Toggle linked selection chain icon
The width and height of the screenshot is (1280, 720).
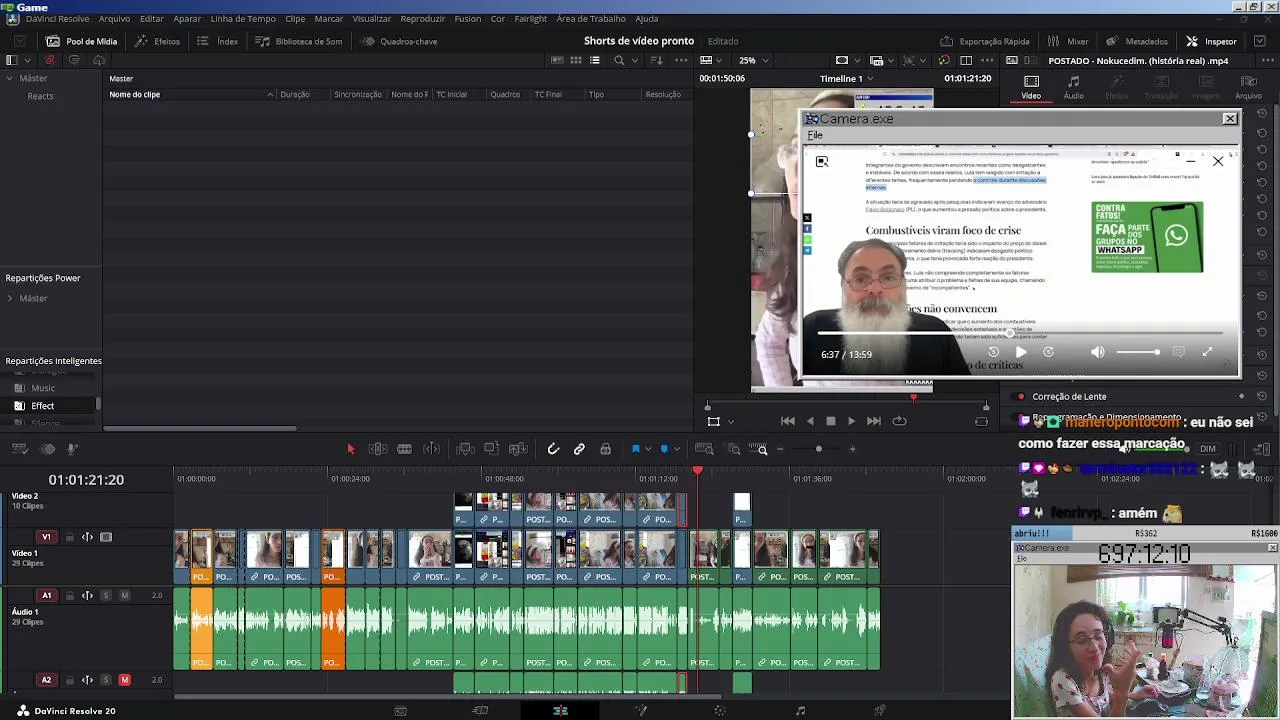click(579, 449)
